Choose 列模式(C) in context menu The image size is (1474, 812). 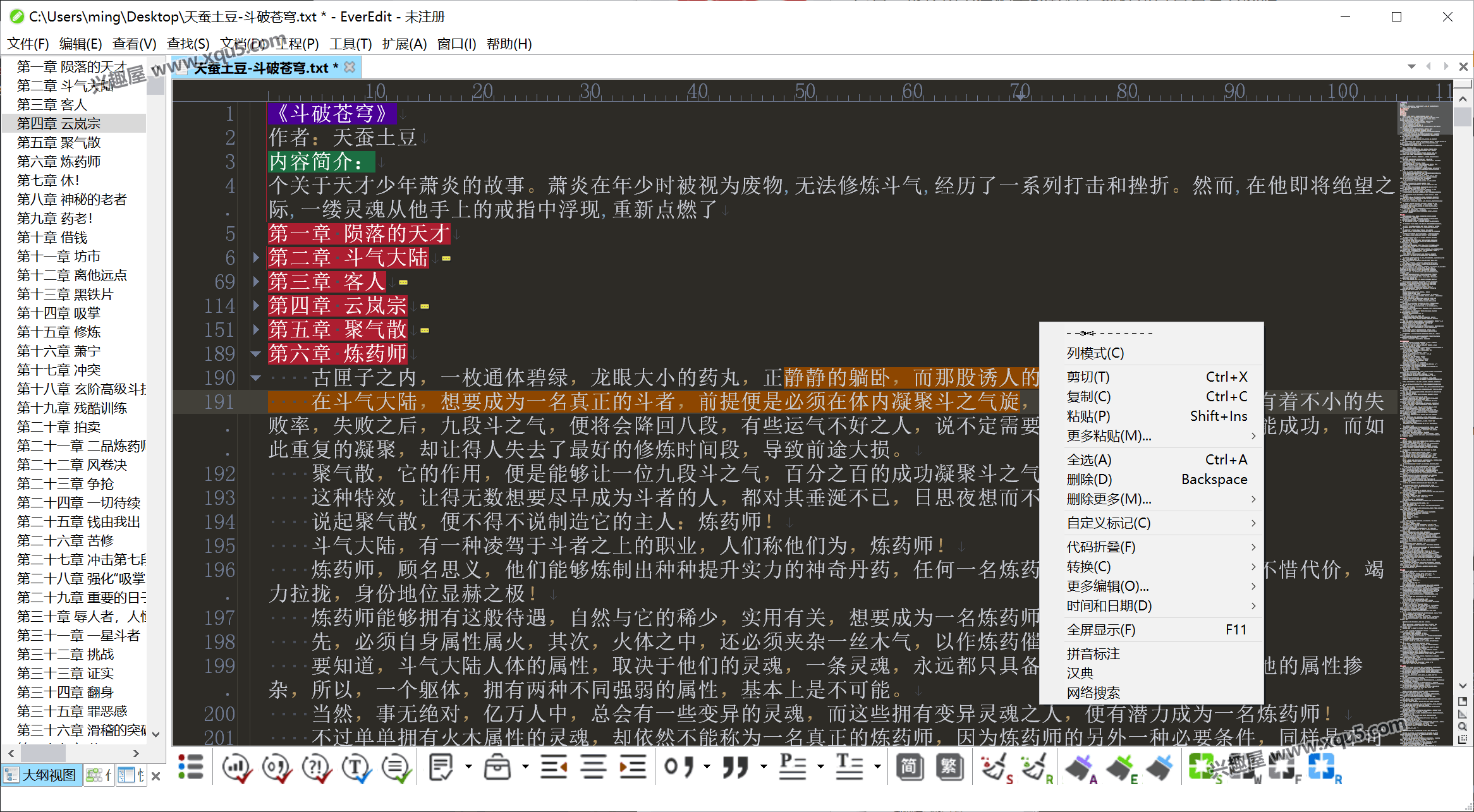(1151, 353)
